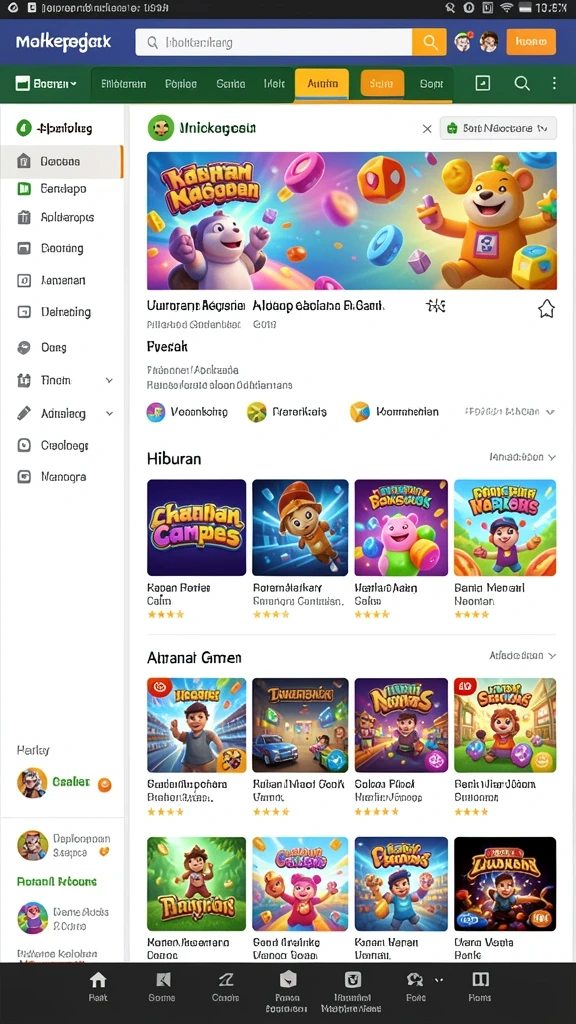Click the square window icon in green toolbar
The height and width of the screenshot is (1024, 576).
[483, 83]
